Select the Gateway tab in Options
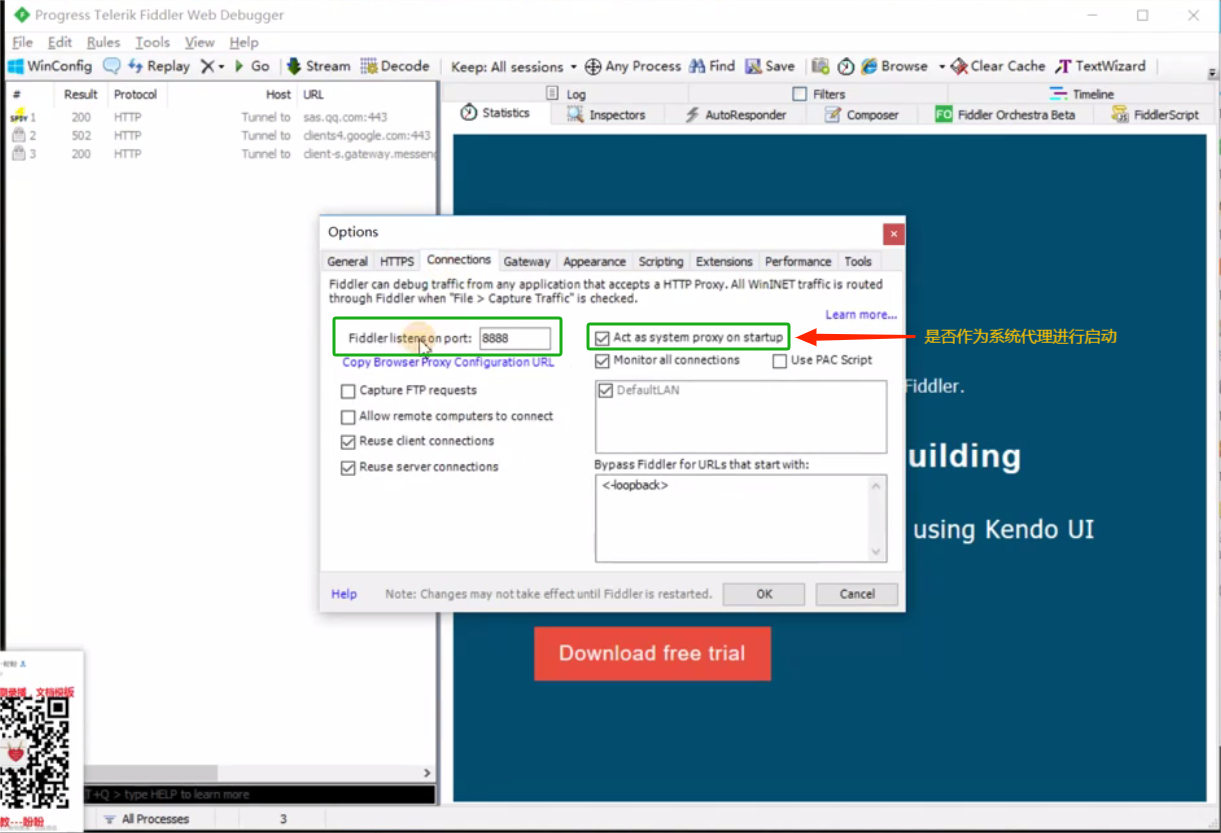The height and width of the screenshot is (833, 1221). [x=527, y=261]
